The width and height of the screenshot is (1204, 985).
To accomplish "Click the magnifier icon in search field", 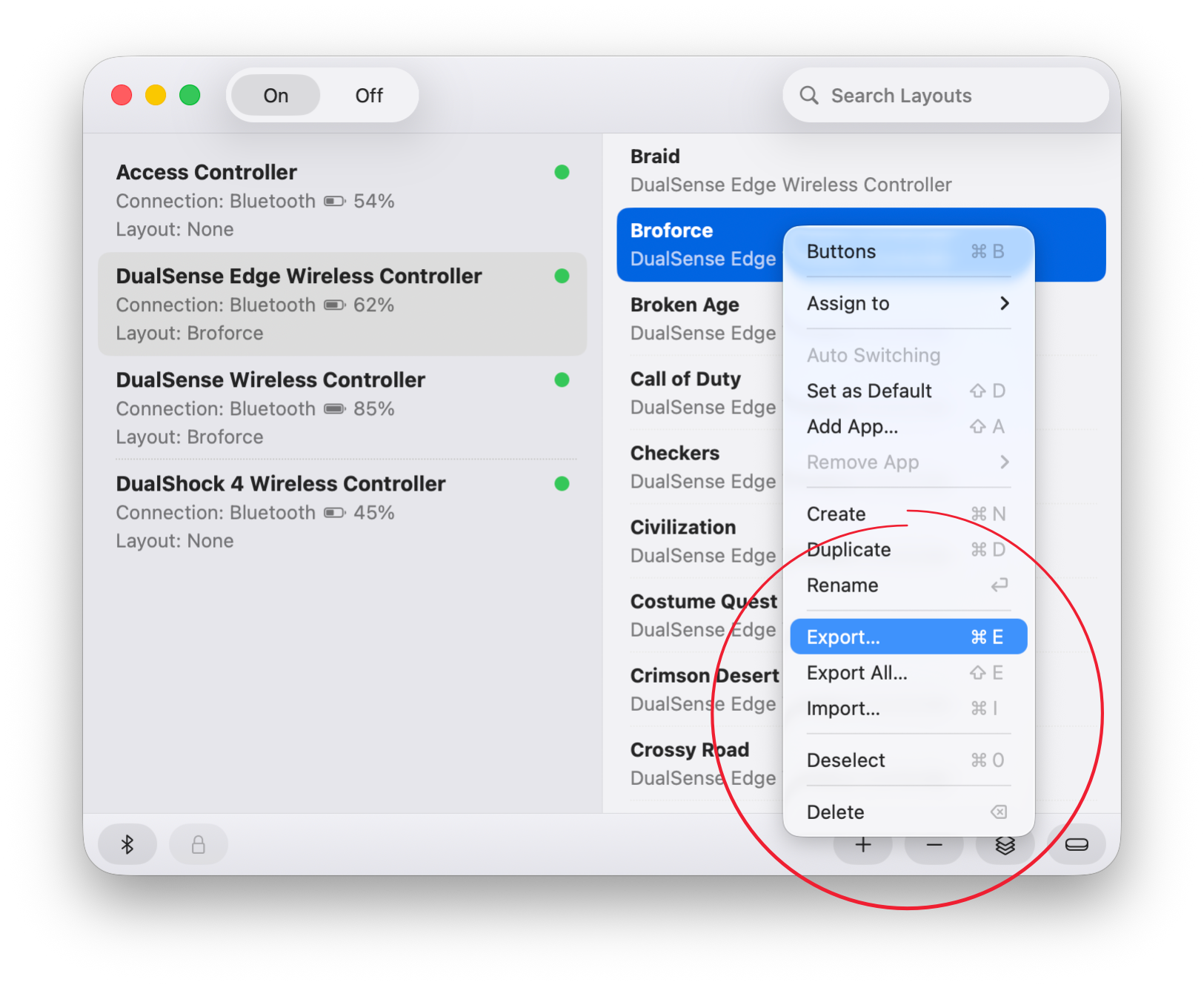I will (x=809, y=96).
